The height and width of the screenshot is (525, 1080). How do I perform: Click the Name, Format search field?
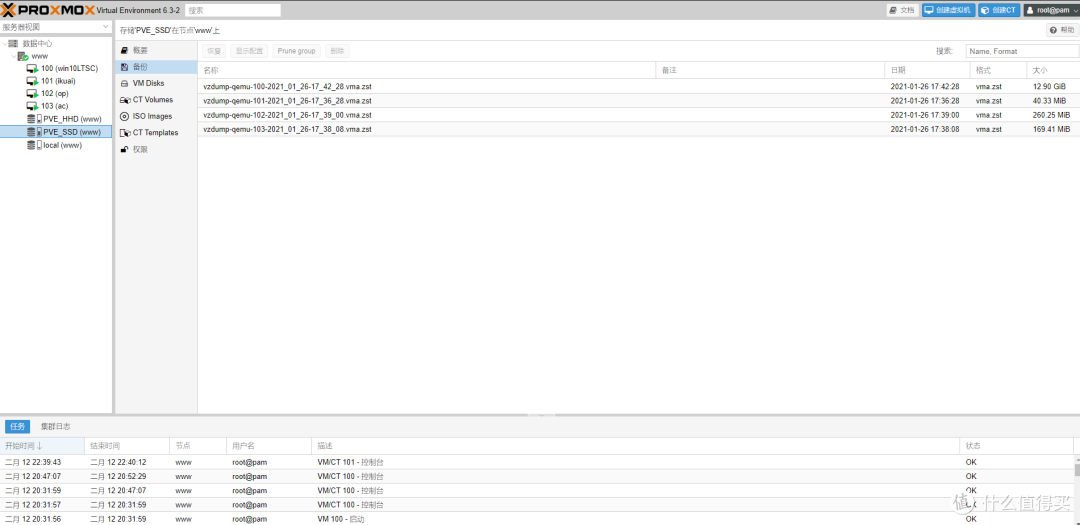tap(1021, 51)
